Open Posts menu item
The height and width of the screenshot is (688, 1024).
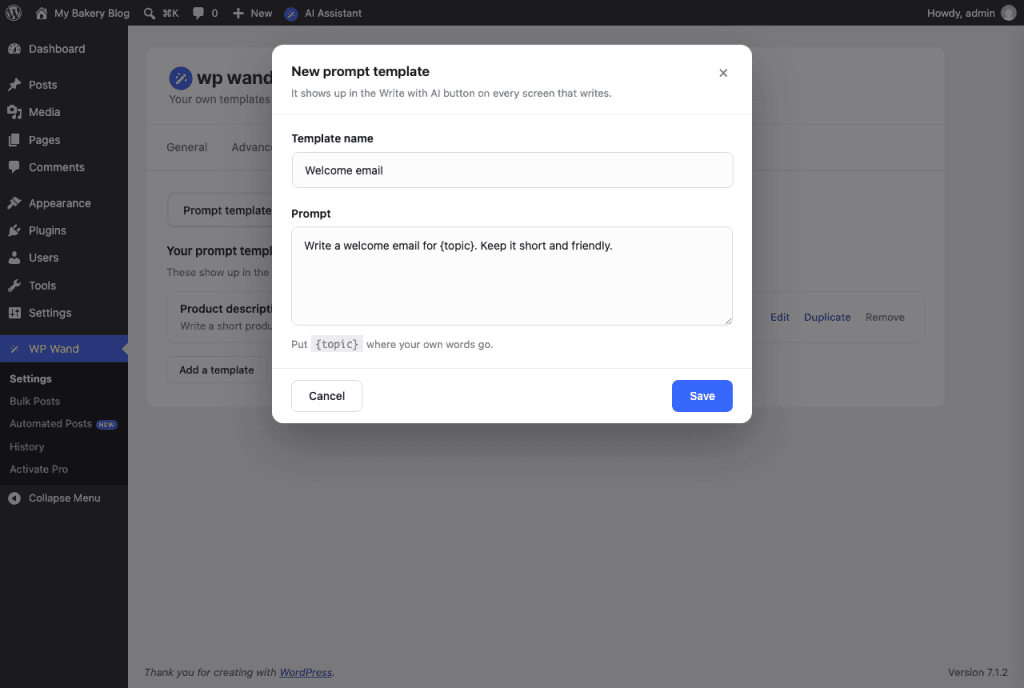(64, 85)
